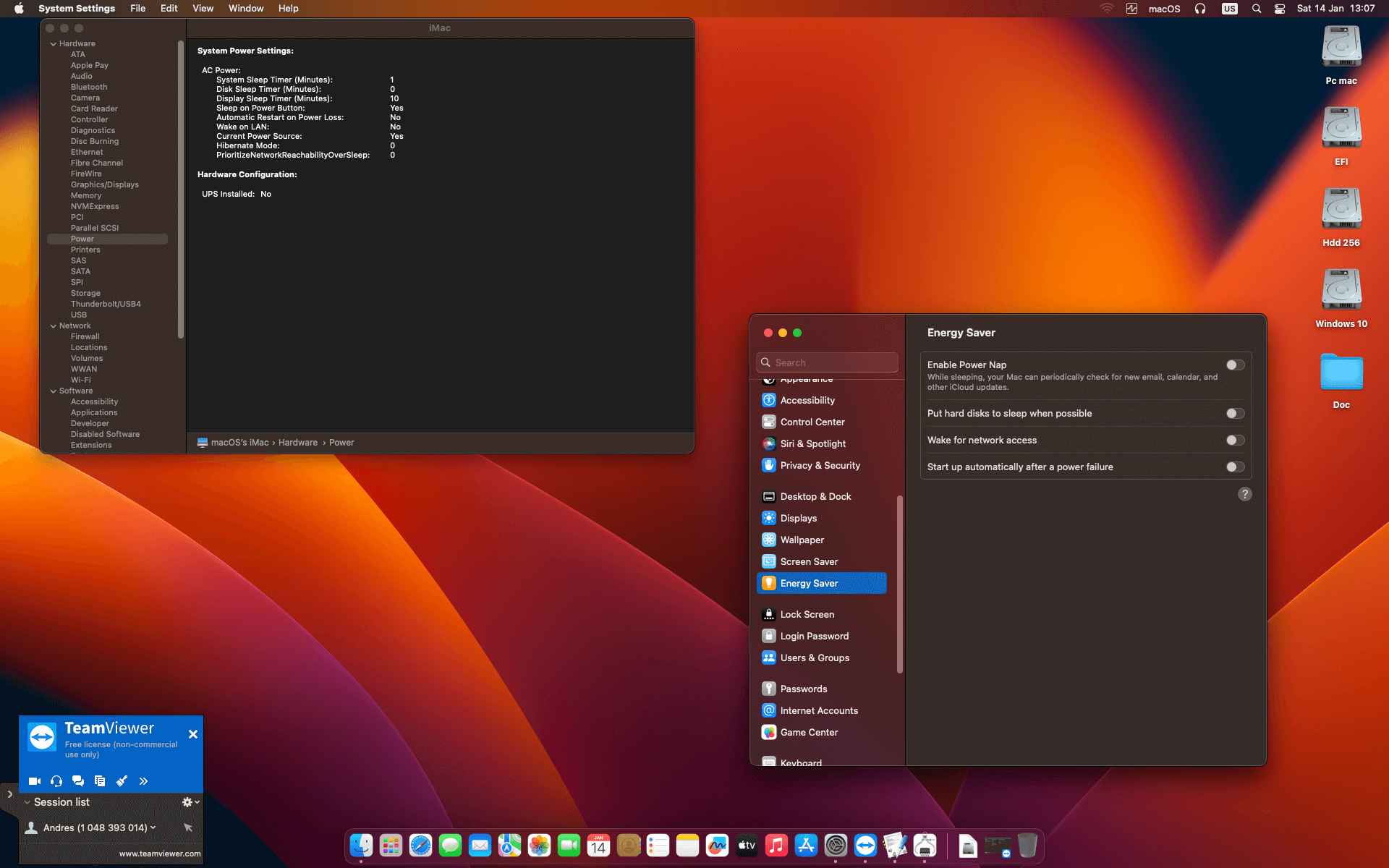1389x868 pixels.
Task: Enable Wake for network access
Action: pos(1236,441)
